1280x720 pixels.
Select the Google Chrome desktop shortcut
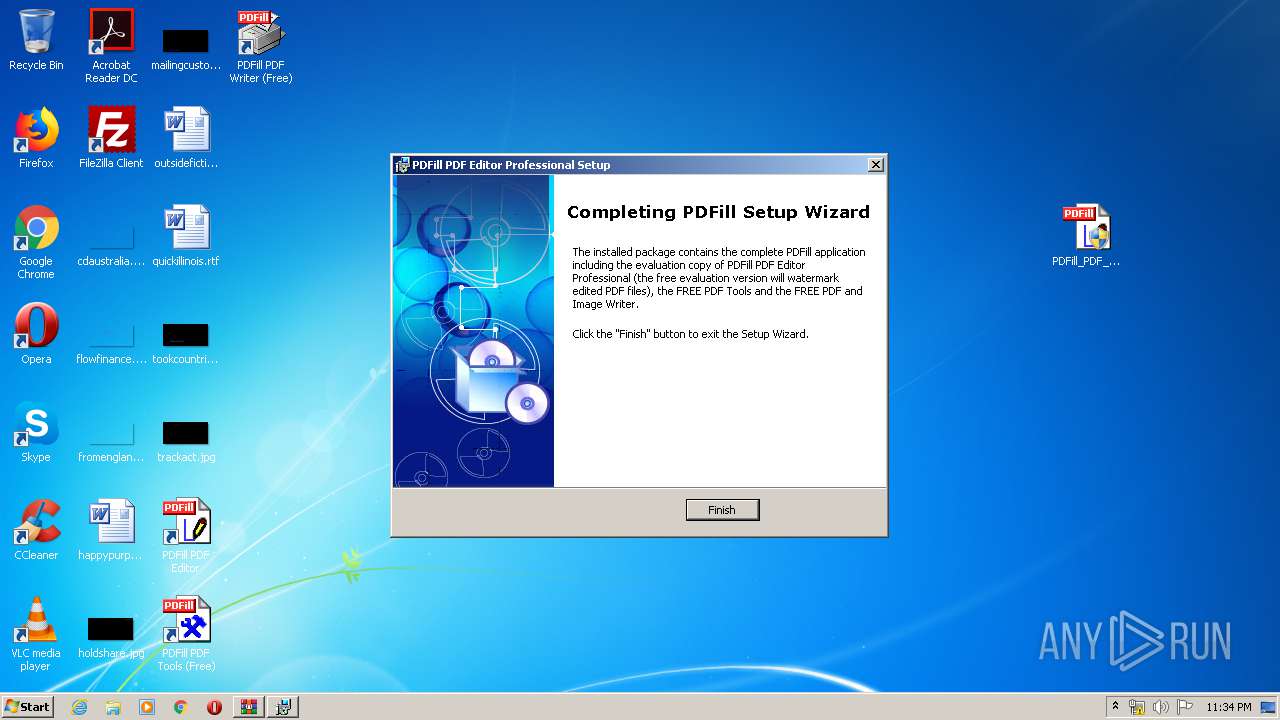[x=36, y=243]
